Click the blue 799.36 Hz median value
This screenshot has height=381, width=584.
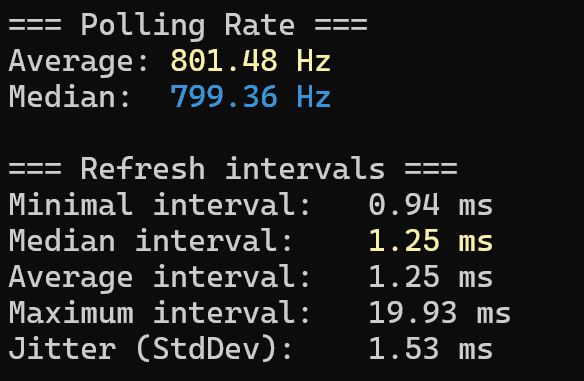tap(251, 96)
